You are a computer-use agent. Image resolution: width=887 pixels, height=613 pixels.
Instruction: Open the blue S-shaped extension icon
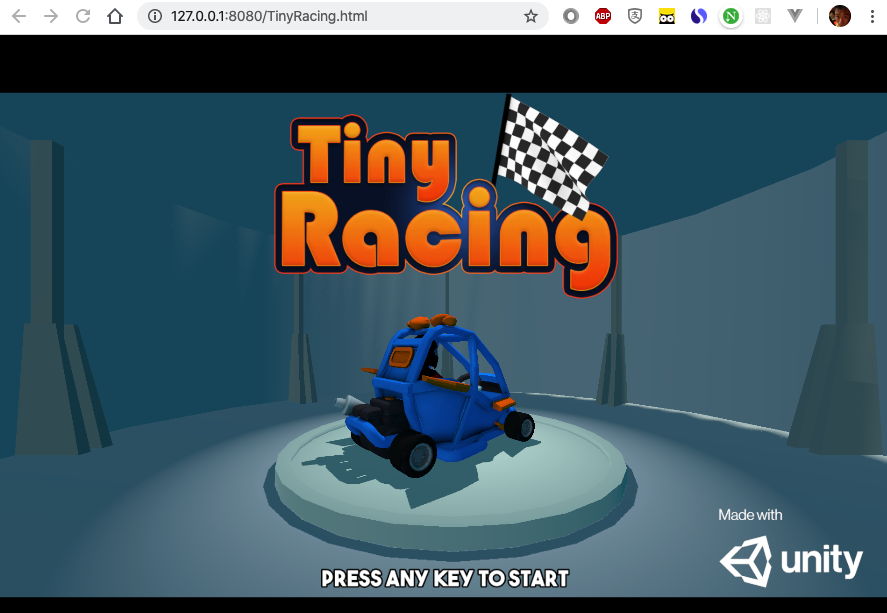(699, 17)
